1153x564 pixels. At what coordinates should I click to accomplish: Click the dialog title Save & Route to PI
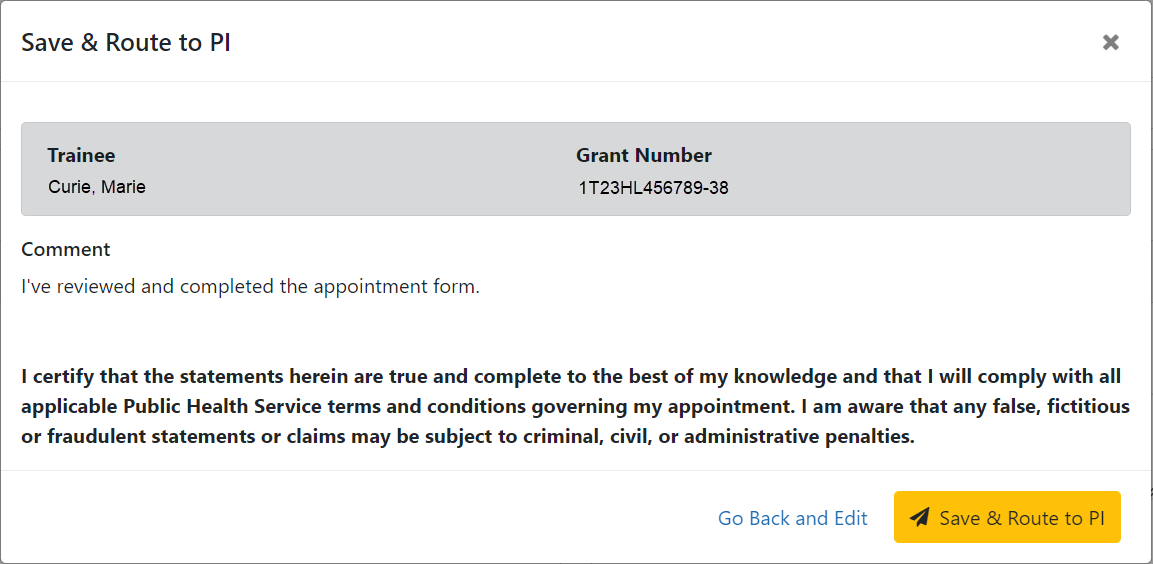(126, 43)
